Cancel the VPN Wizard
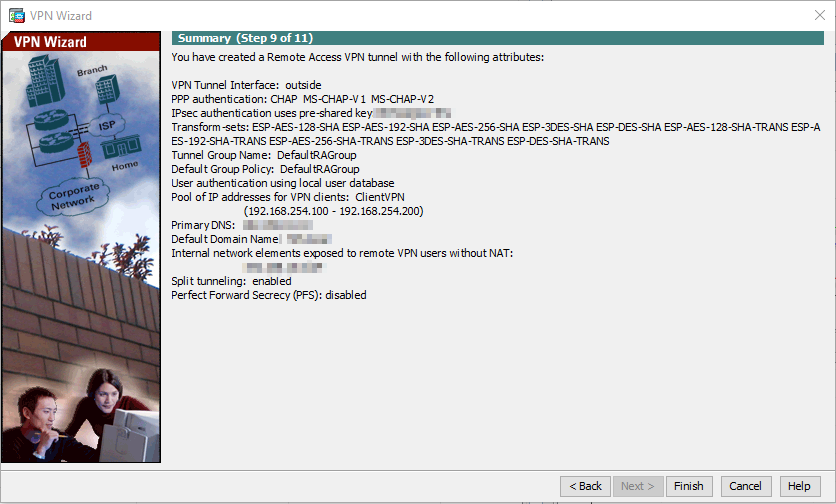The height and width of the screenshot is (504, 836). [x=745, y=486]
